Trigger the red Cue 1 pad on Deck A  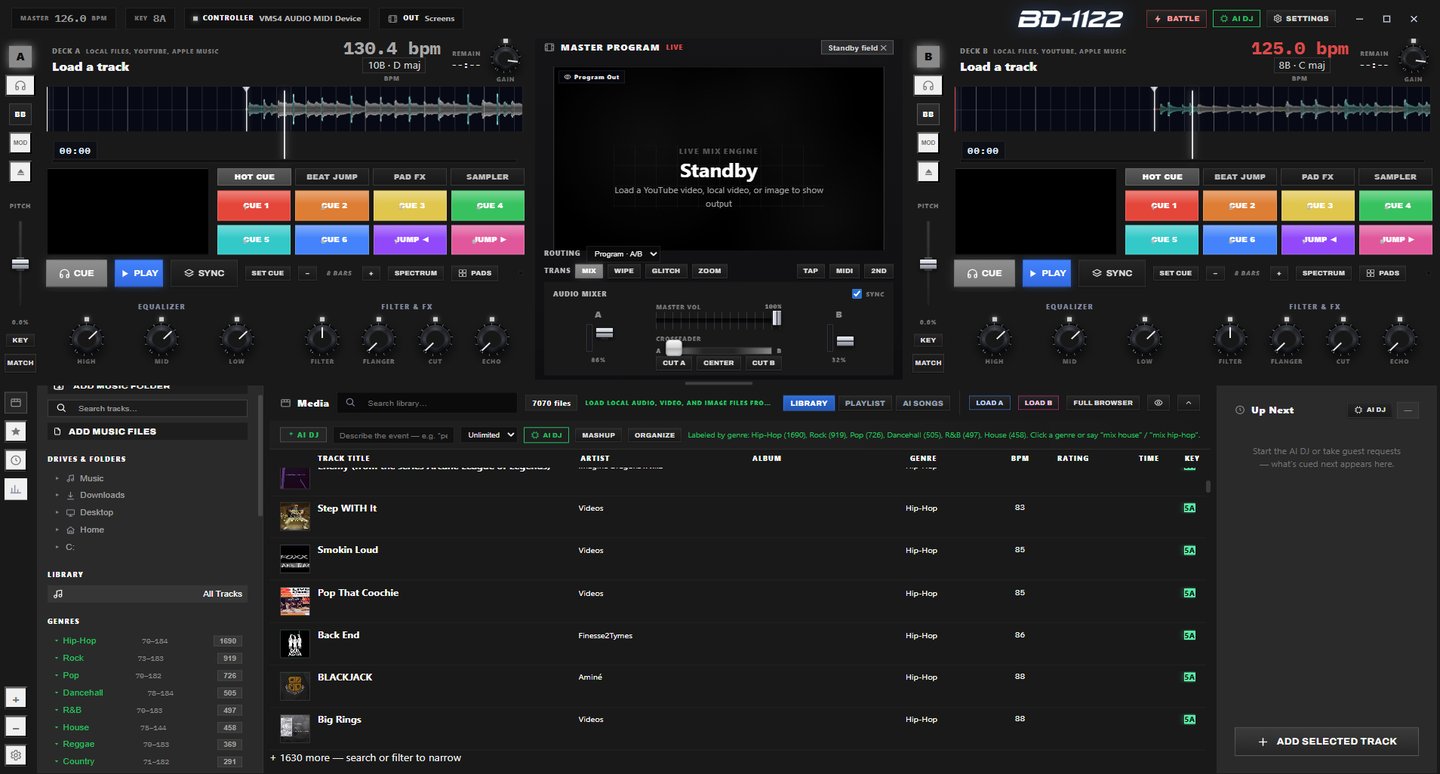click(254, 206)
